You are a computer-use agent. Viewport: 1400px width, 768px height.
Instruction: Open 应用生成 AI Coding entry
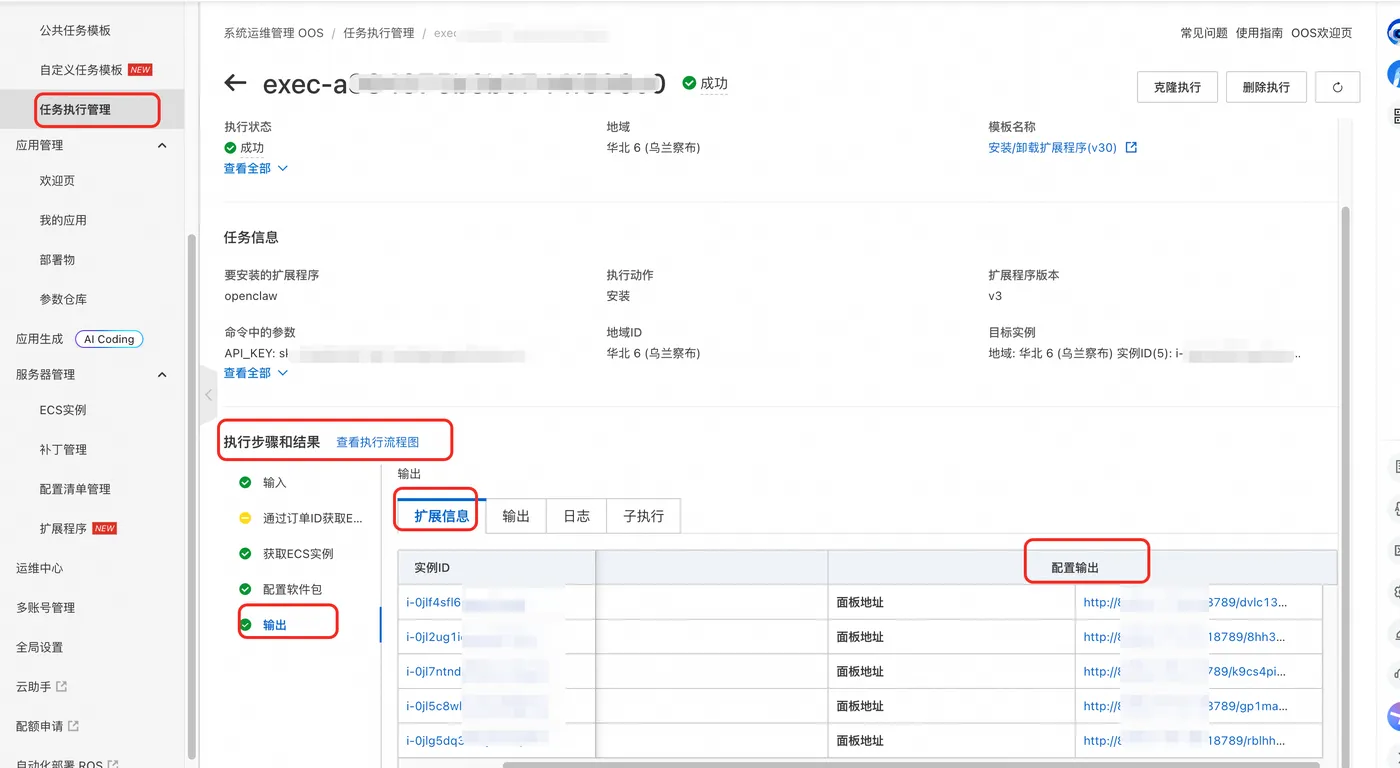tap(80, 339)
